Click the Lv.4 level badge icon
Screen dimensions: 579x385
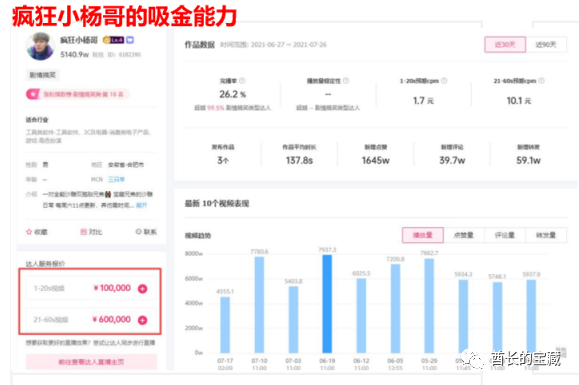pos(113,40)
